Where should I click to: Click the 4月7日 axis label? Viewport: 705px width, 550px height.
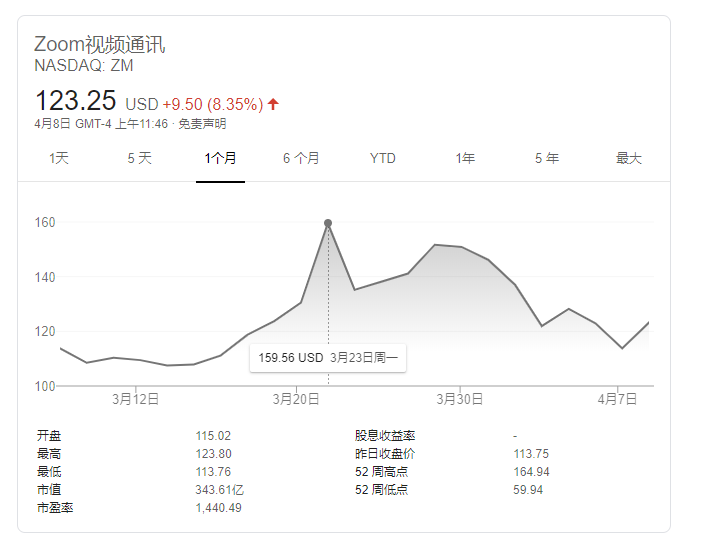617,399
